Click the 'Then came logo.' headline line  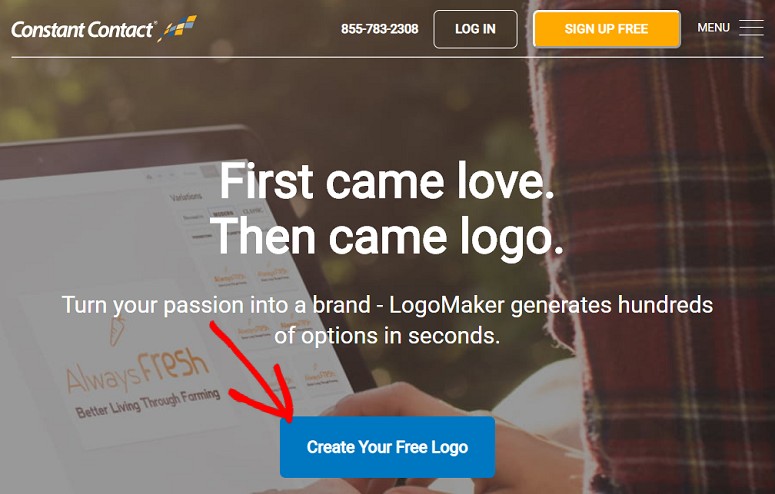pos(387,237)
